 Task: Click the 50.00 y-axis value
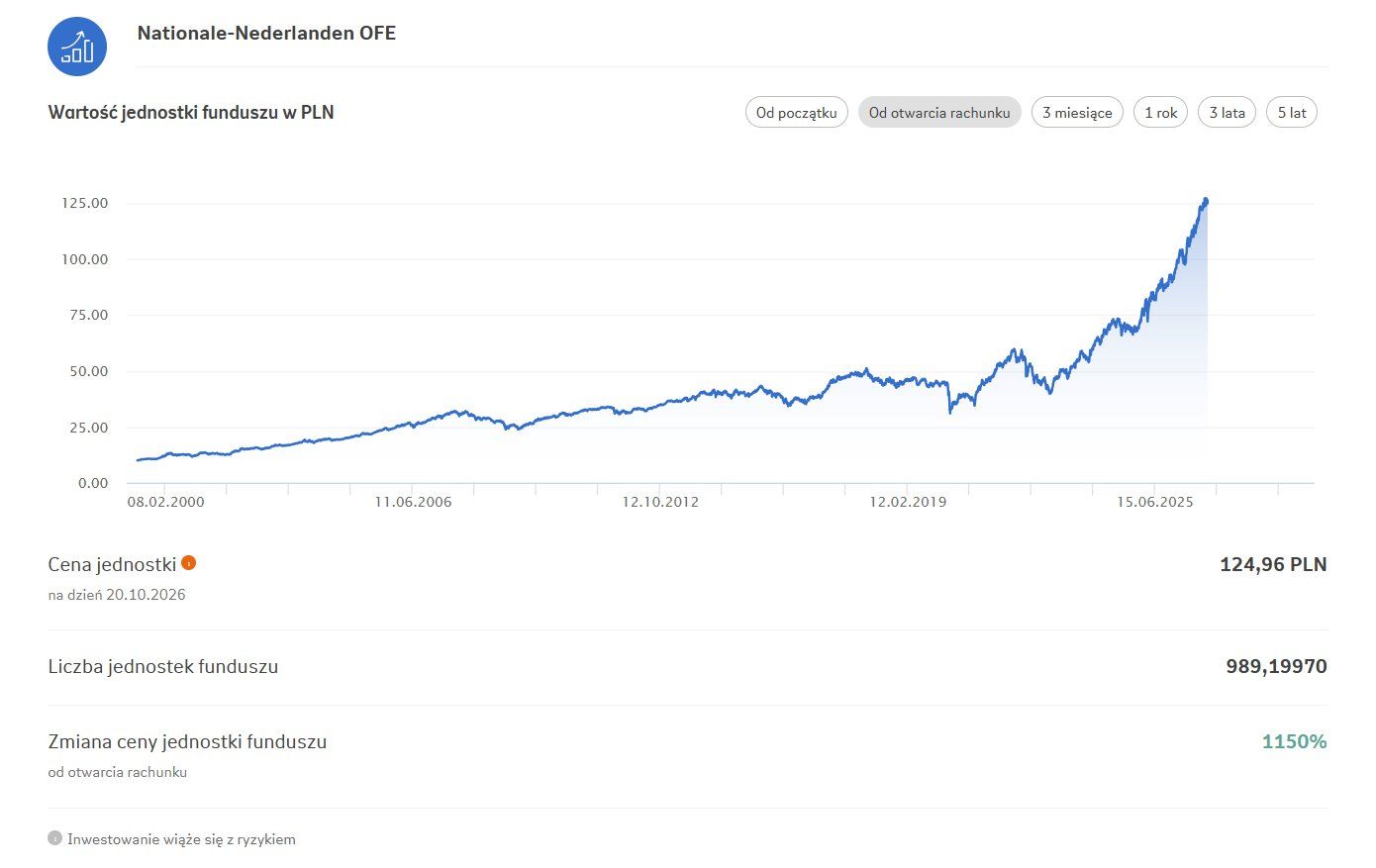coord(89,371)
